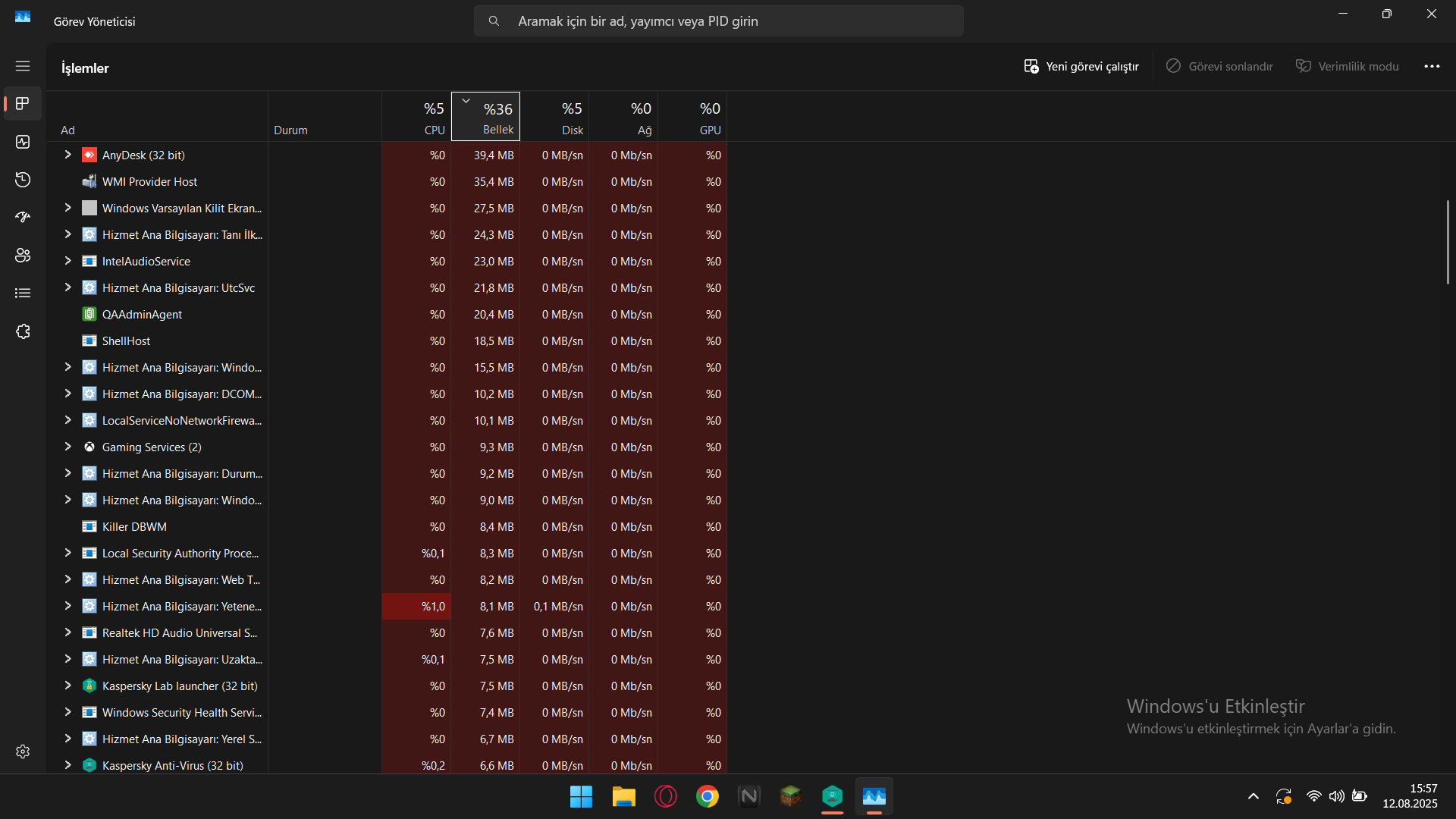This screenshot has height=819, width=1456.
Task: Expand the Realtek HD Audio Universal row
Action: [x=67, y=632]
